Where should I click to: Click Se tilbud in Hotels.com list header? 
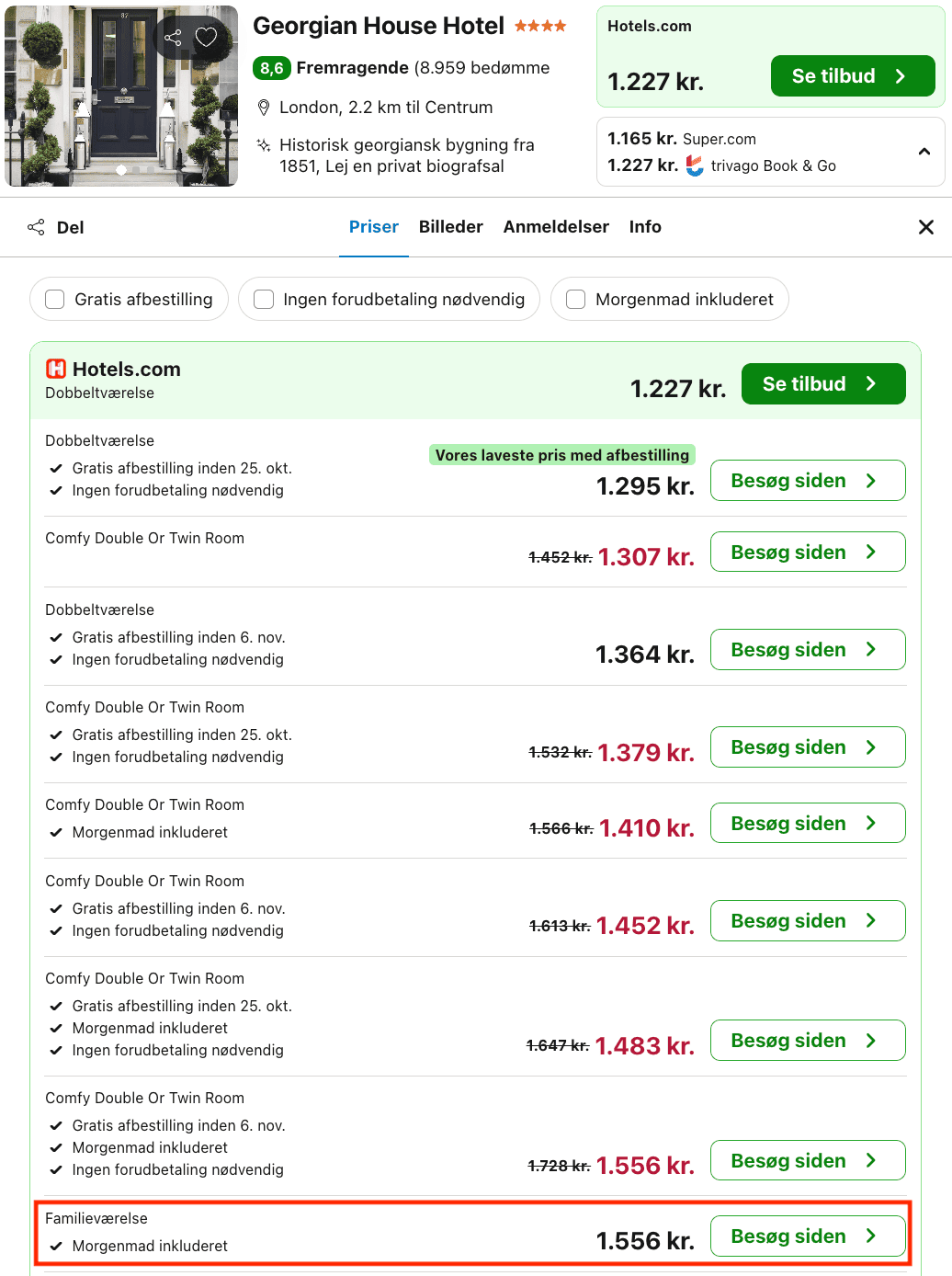point(823,384)
